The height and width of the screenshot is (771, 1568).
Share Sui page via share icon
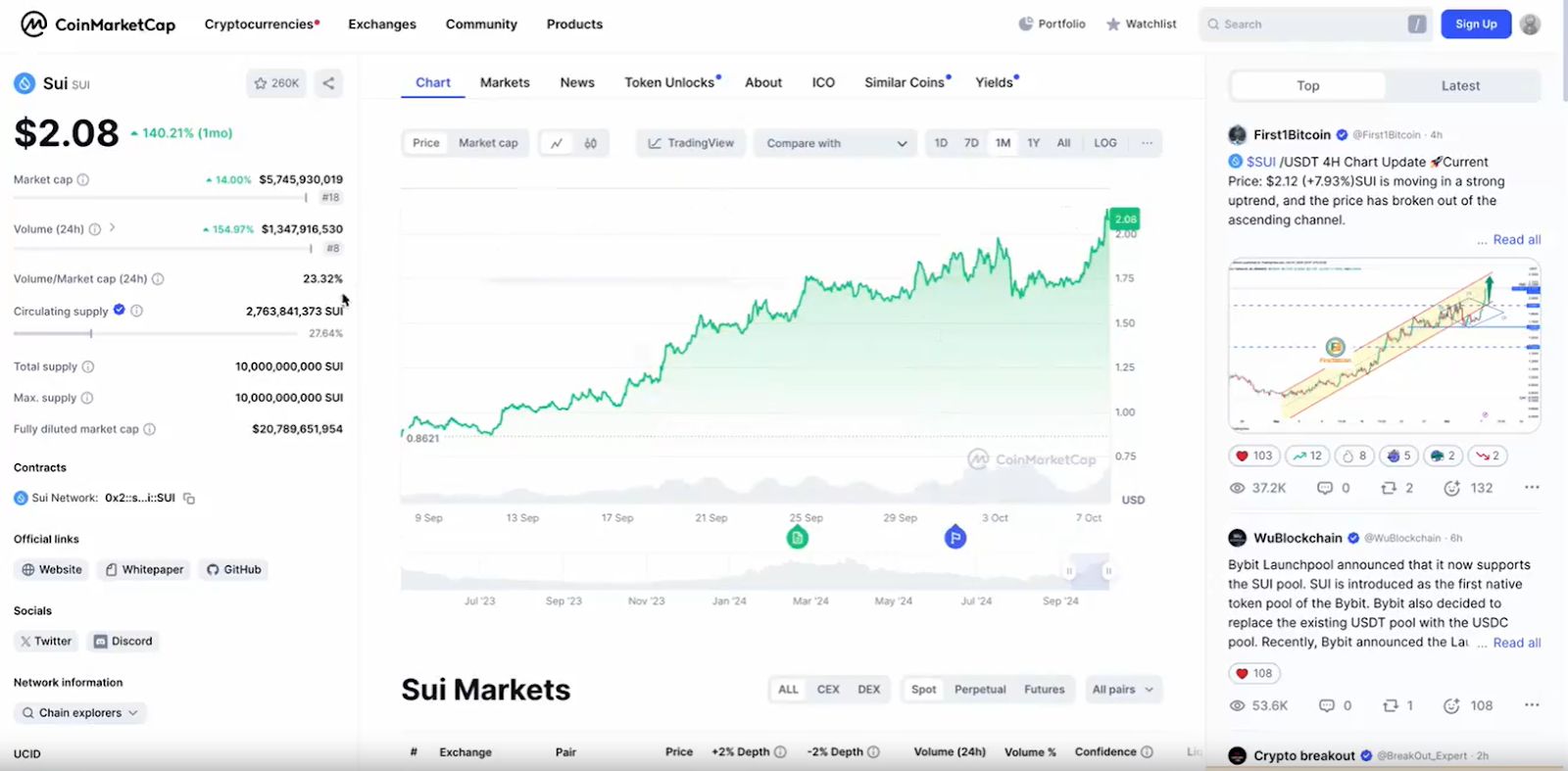click(328, 83)
